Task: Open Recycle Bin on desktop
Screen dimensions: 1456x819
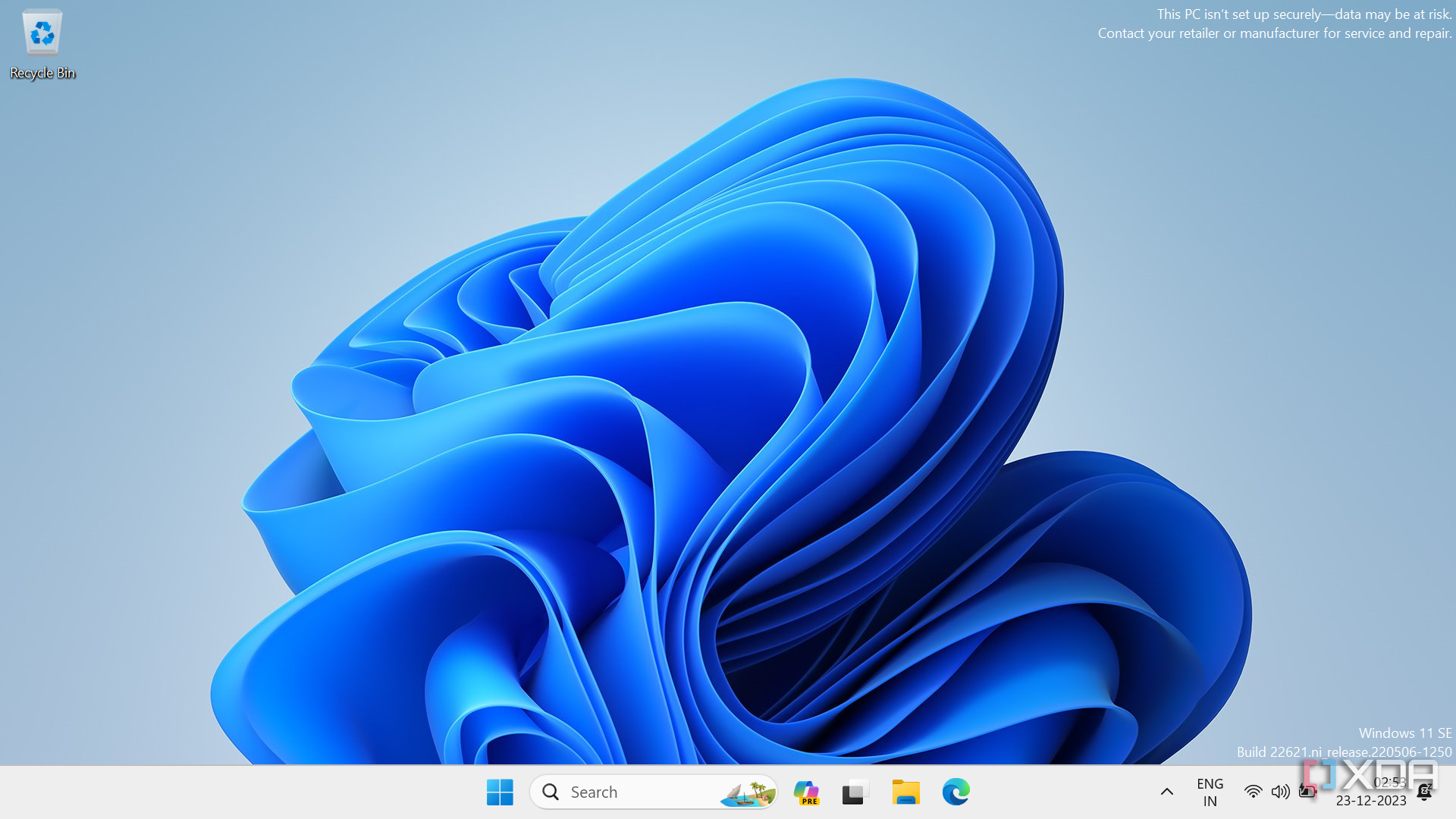Action: pos(42,42)
